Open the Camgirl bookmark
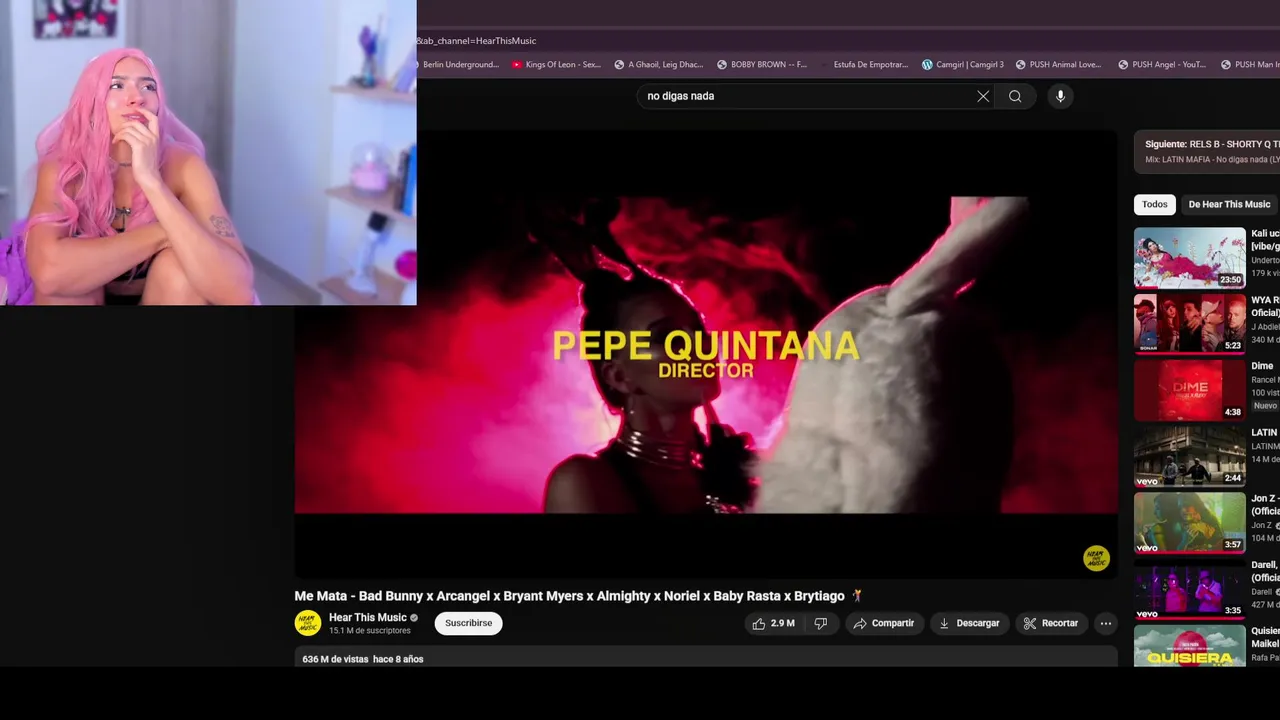Screen dimensions: 1280x720 point(963,64)
